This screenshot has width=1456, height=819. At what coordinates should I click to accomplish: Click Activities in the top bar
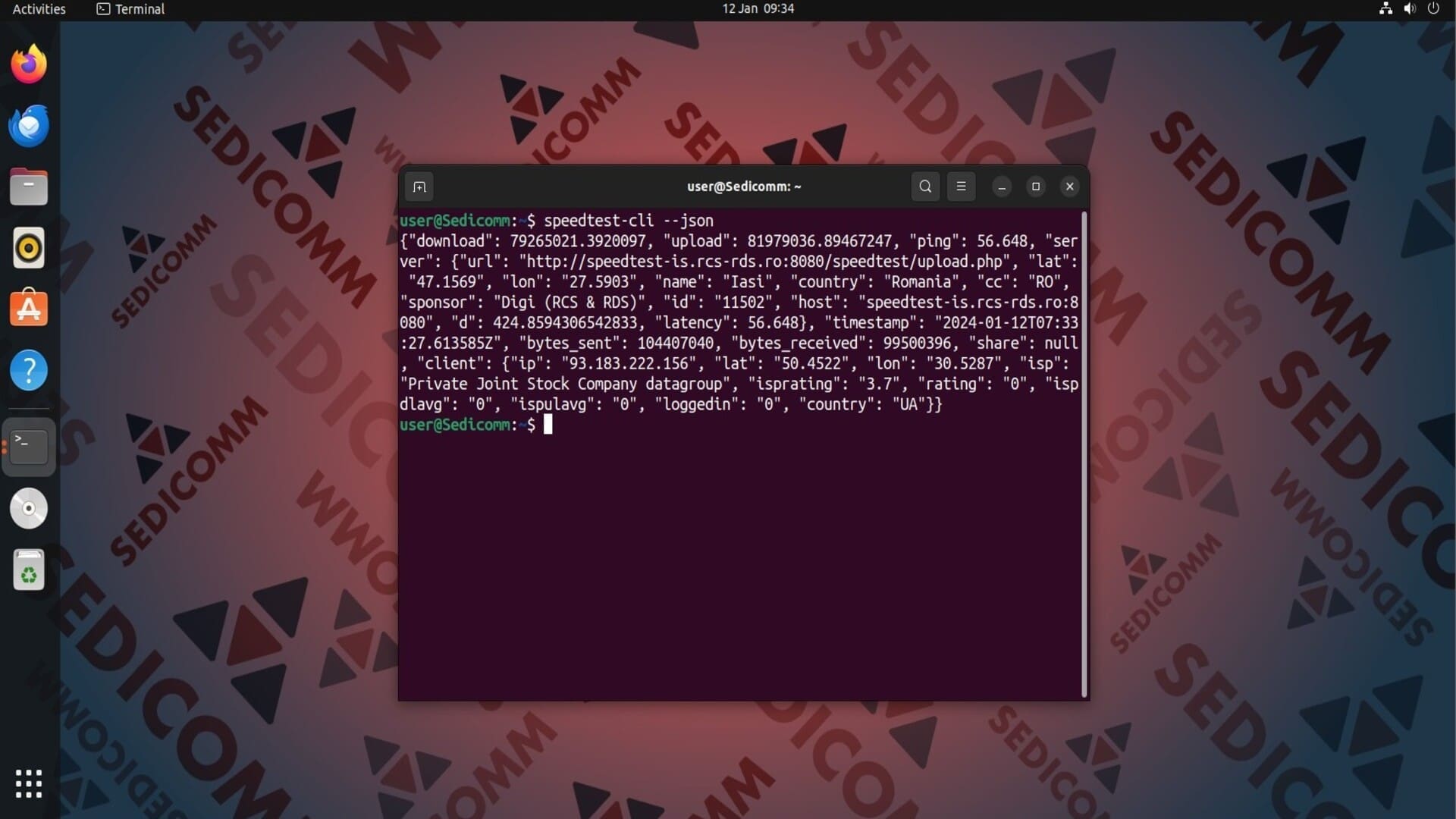click(39, 9)
